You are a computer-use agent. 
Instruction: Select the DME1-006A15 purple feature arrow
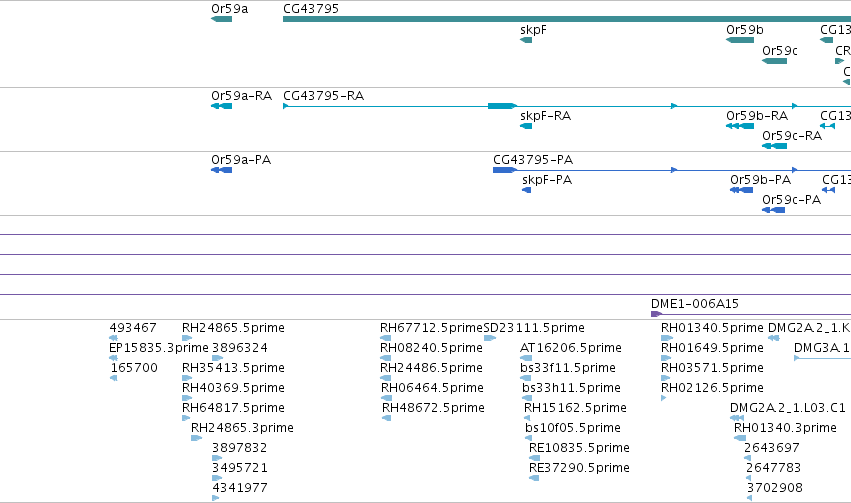coord(656,314)
